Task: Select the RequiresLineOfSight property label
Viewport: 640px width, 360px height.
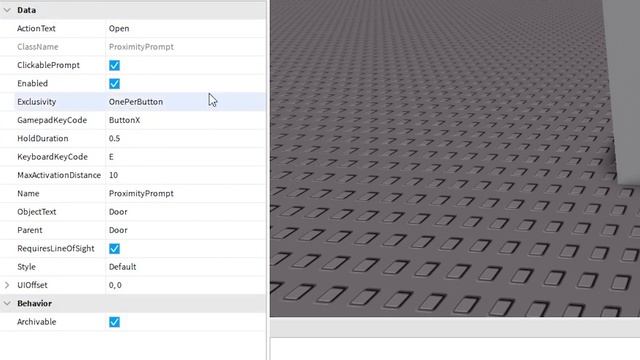Action: click(56, 249)
